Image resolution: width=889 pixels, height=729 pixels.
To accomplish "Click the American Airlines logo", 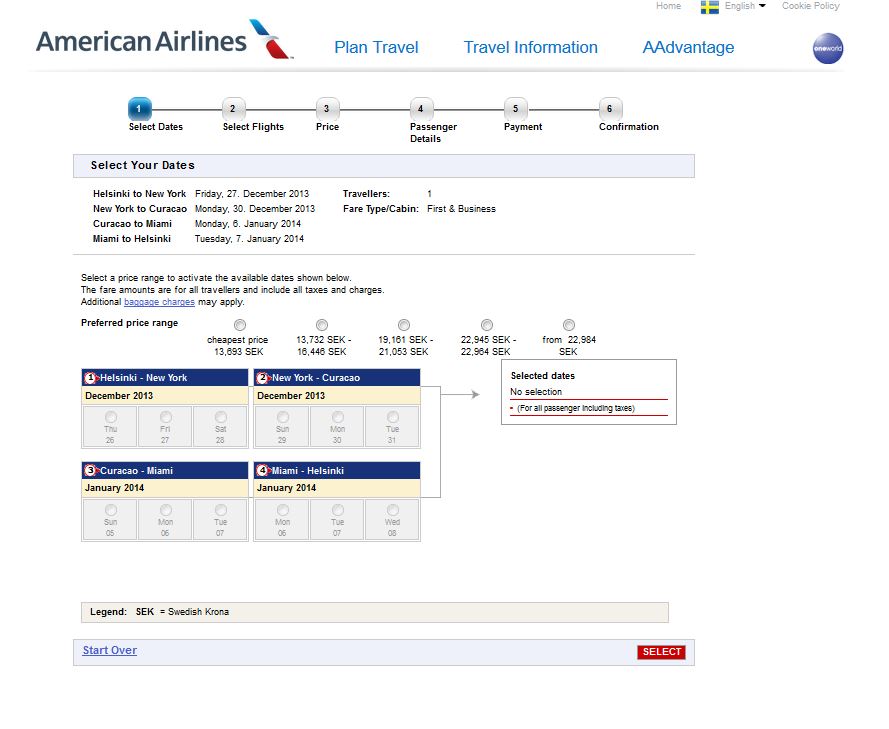I will click(x=165, y=41).
